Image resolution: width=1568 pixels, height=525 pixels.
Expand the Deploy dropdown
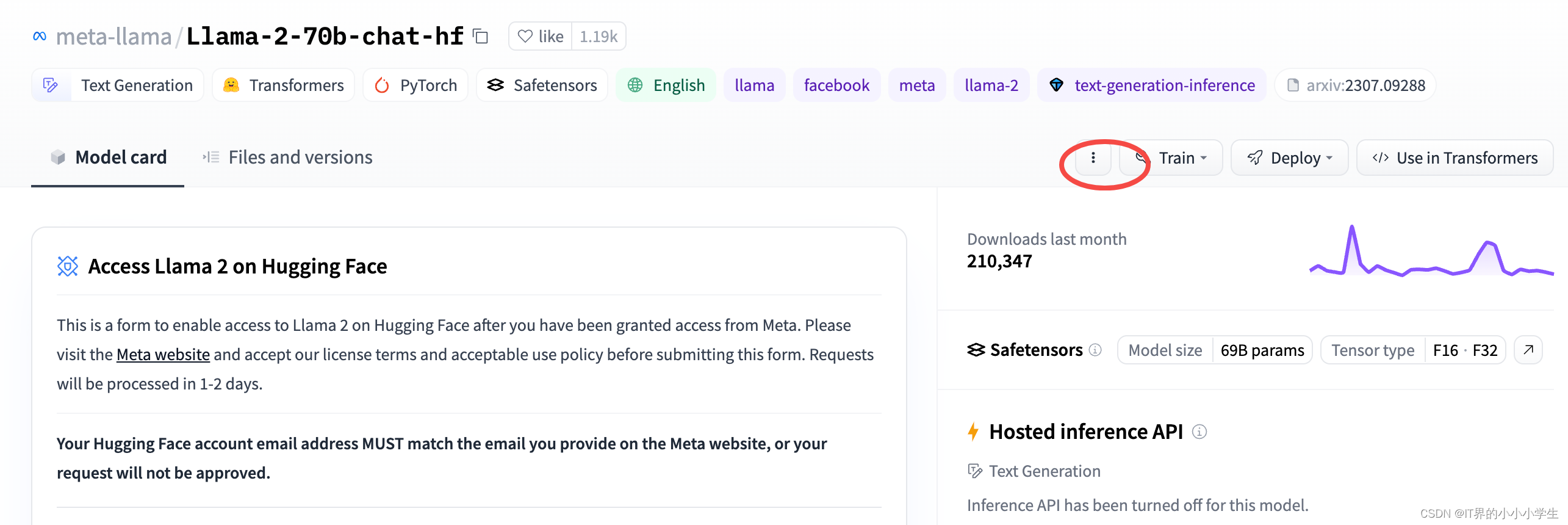point(1290,158)
